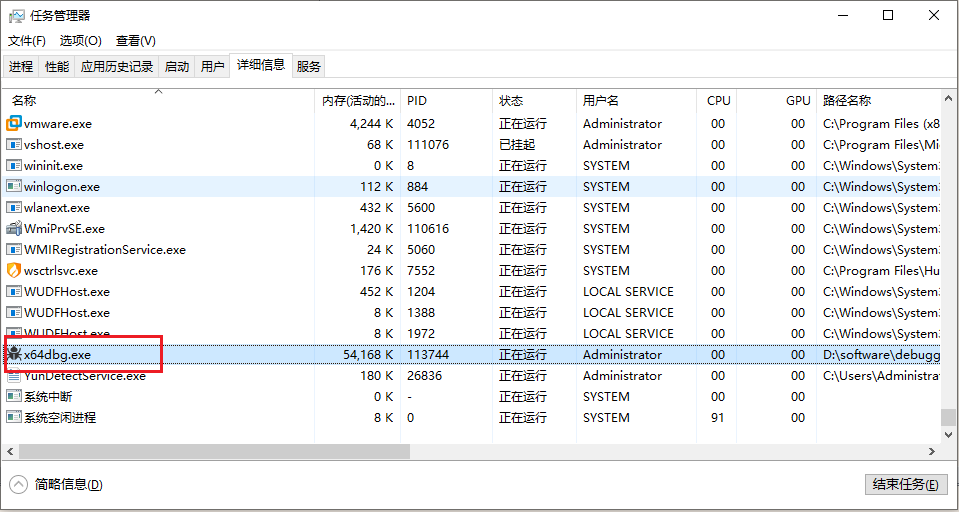Open the 查看(V) menu
This screenshot has height=512, width=959.
[135, 41]
